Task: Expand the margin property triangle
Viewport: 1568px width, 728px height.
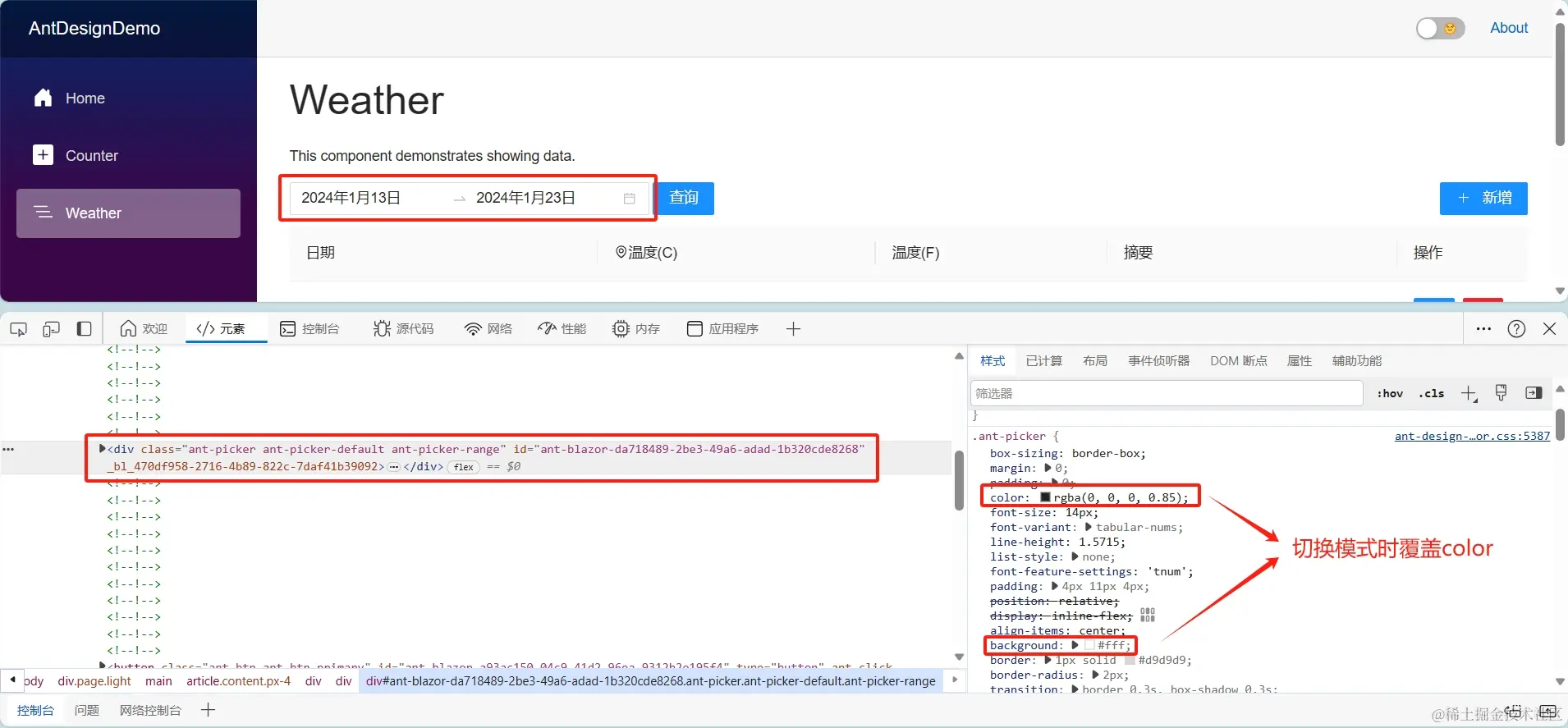Action: [x=1048, y=468]
